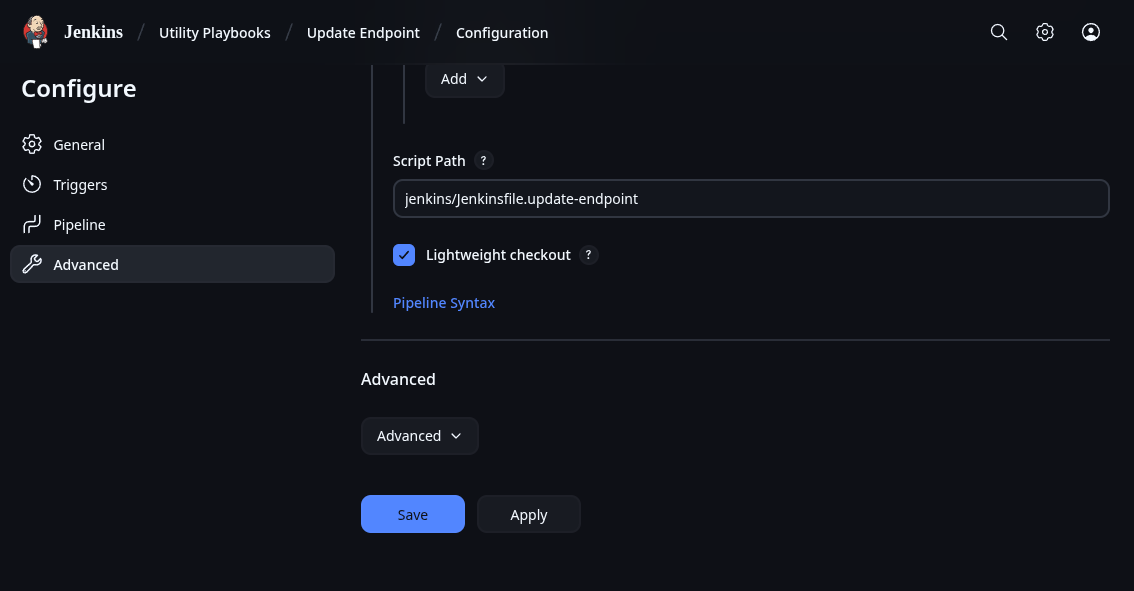Viewport: 1134px width, 591px height.
Task: Show help for Lightweight checkout
Action: (x=589, y=255)
